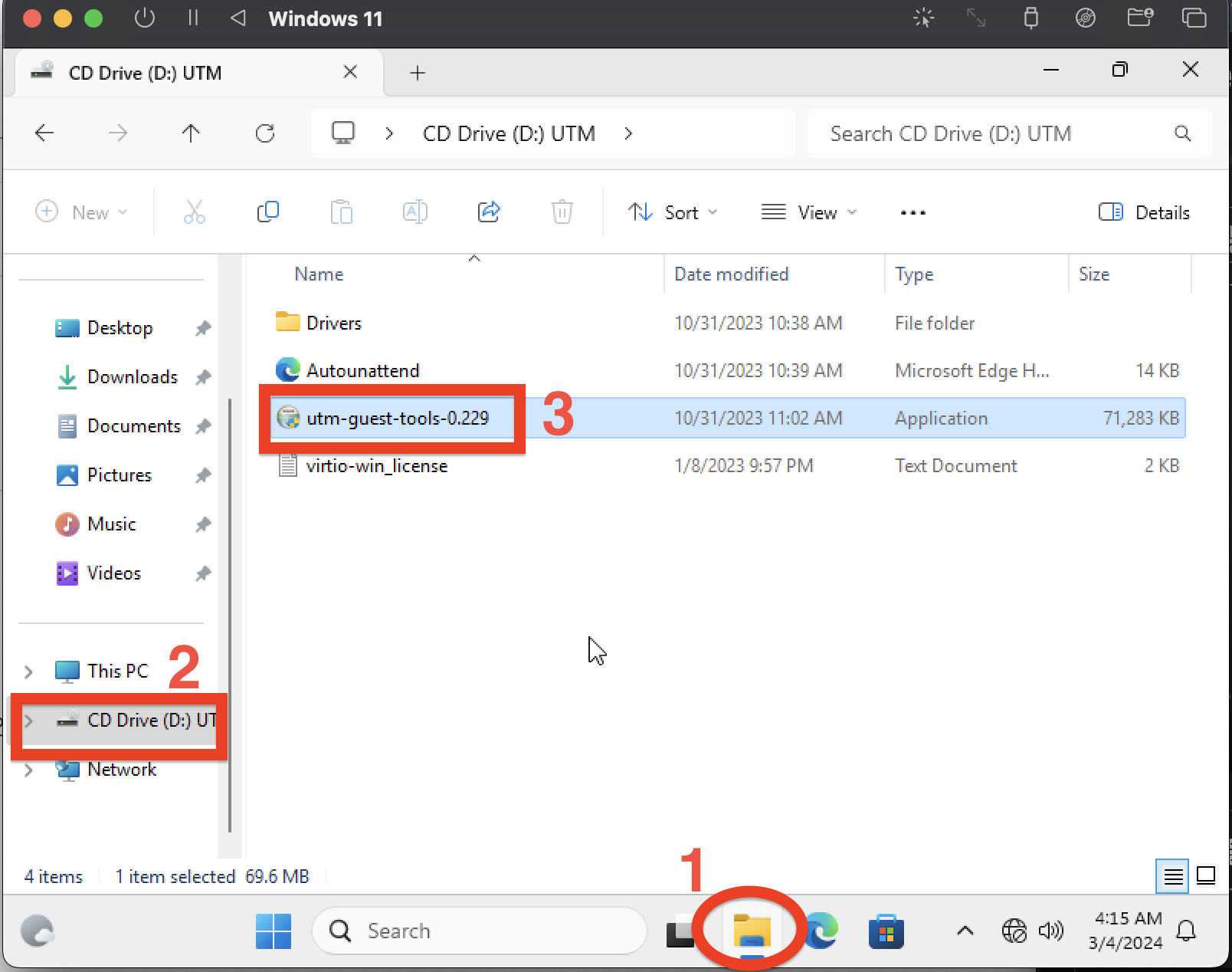Open the volume speaker tray icon
Viewport: 1232px width, 972px height.
point(1050,931)
